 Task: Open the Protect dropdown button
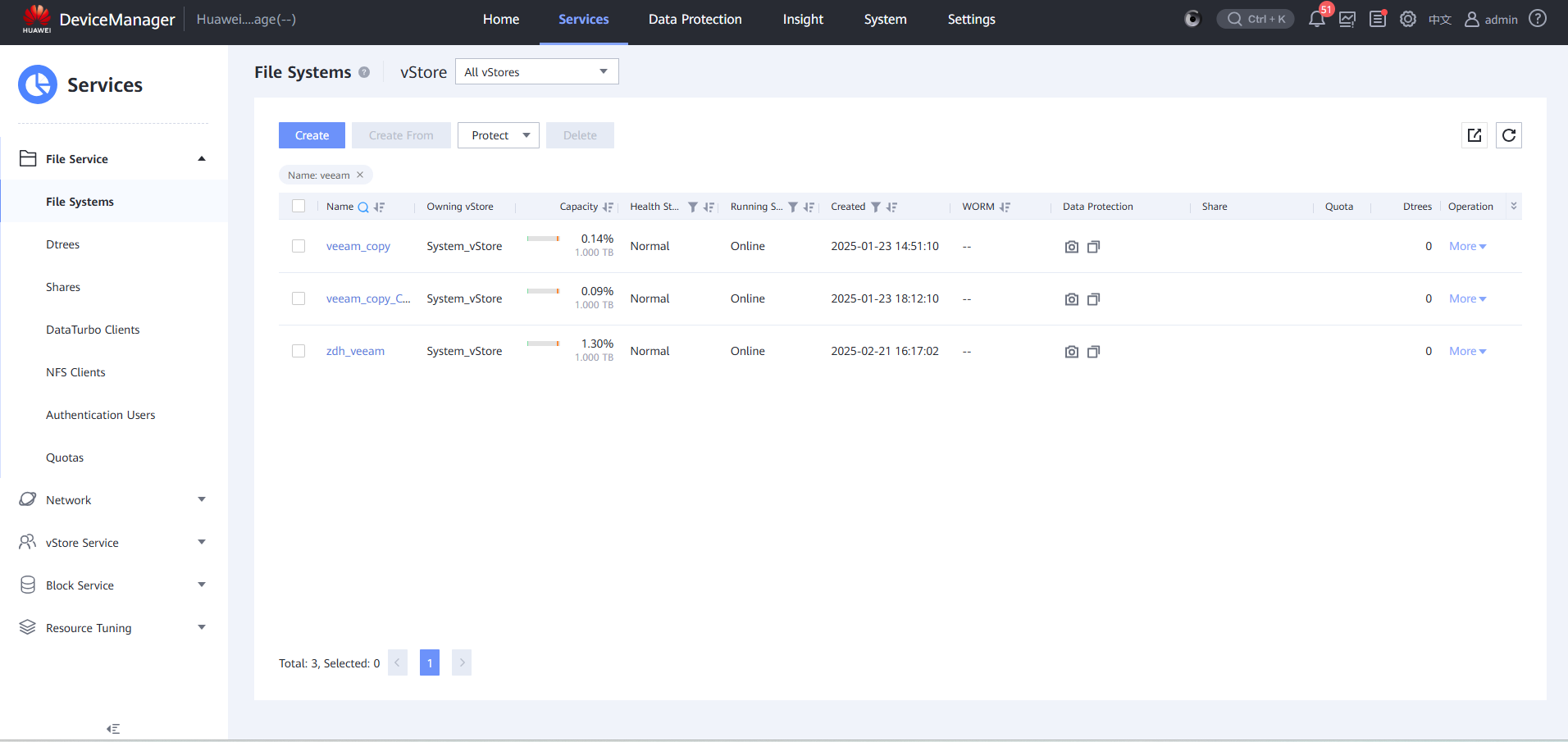tap(499, 135)
